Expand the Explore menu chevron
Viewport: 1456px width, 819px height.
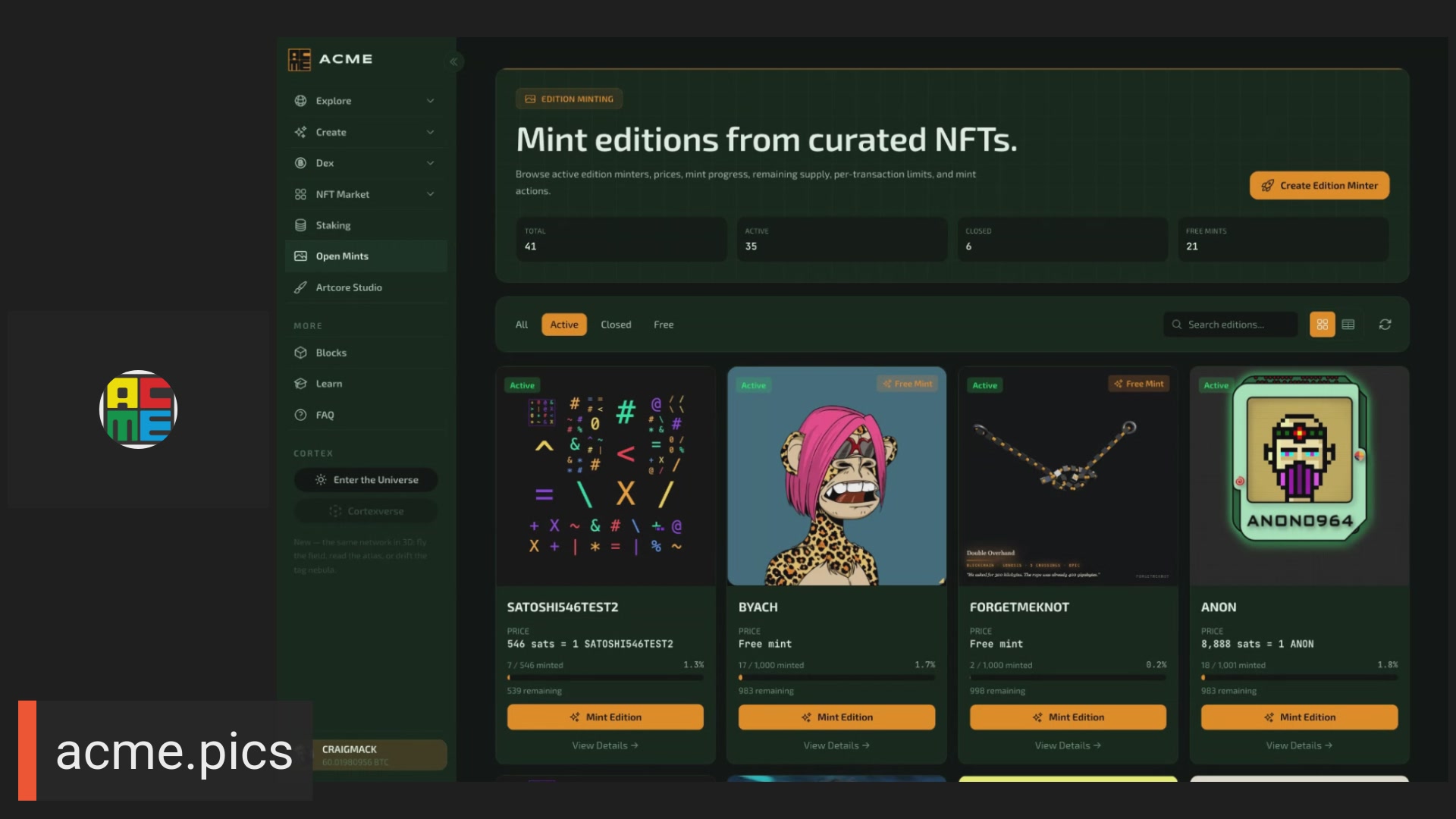tap(430, 101)
